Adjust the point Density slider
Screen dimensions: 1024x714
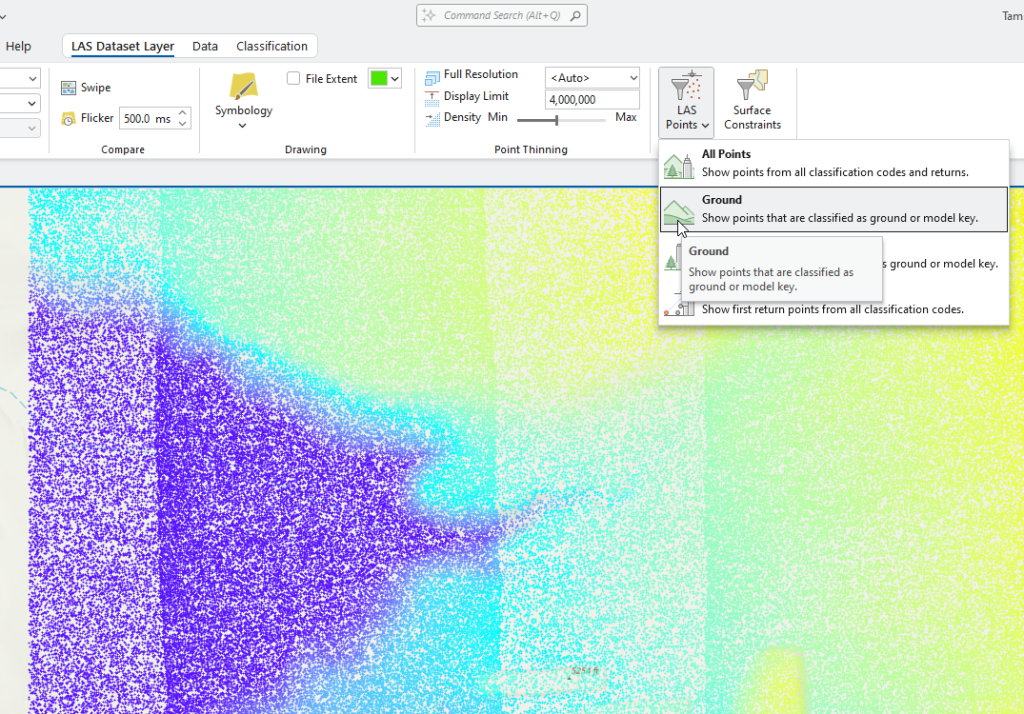pyautogui.click(x=556, y=121)
